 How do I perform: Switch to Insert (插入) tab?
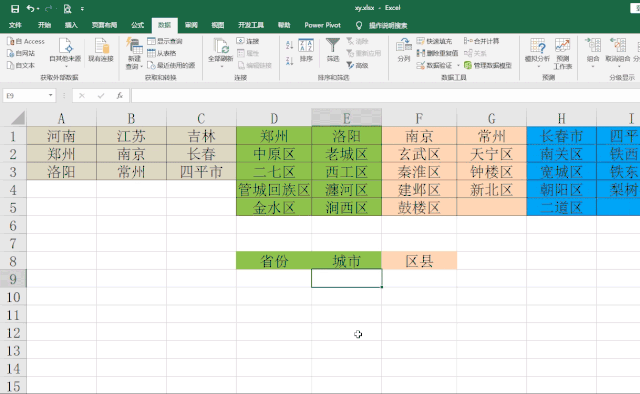(x=71, y=25)
